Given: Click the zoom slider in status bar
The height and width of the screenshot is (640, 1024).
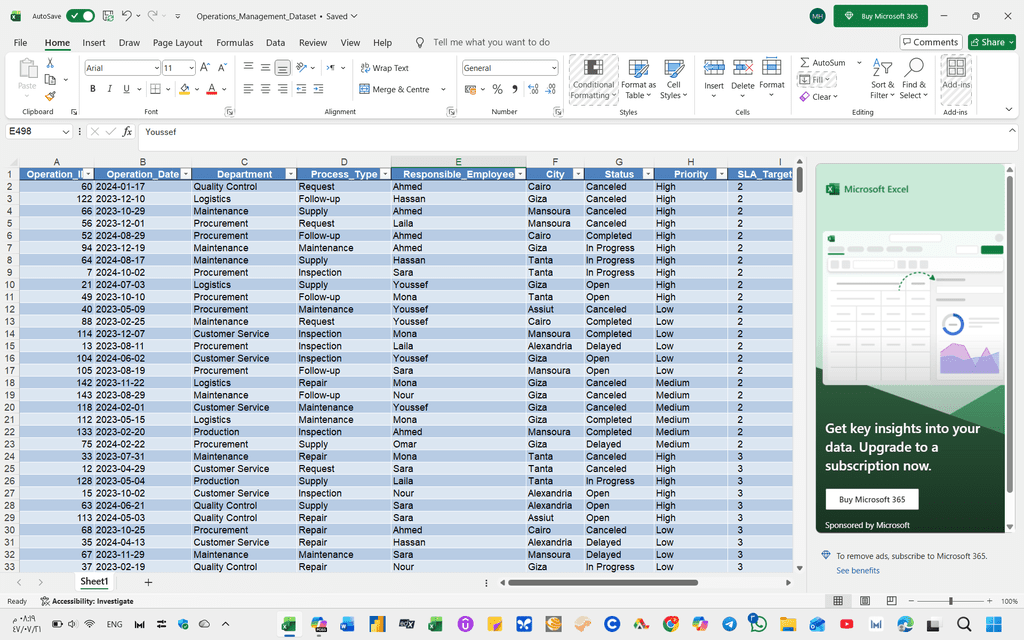Looking at the screenshot, I should tap(950, 601).
